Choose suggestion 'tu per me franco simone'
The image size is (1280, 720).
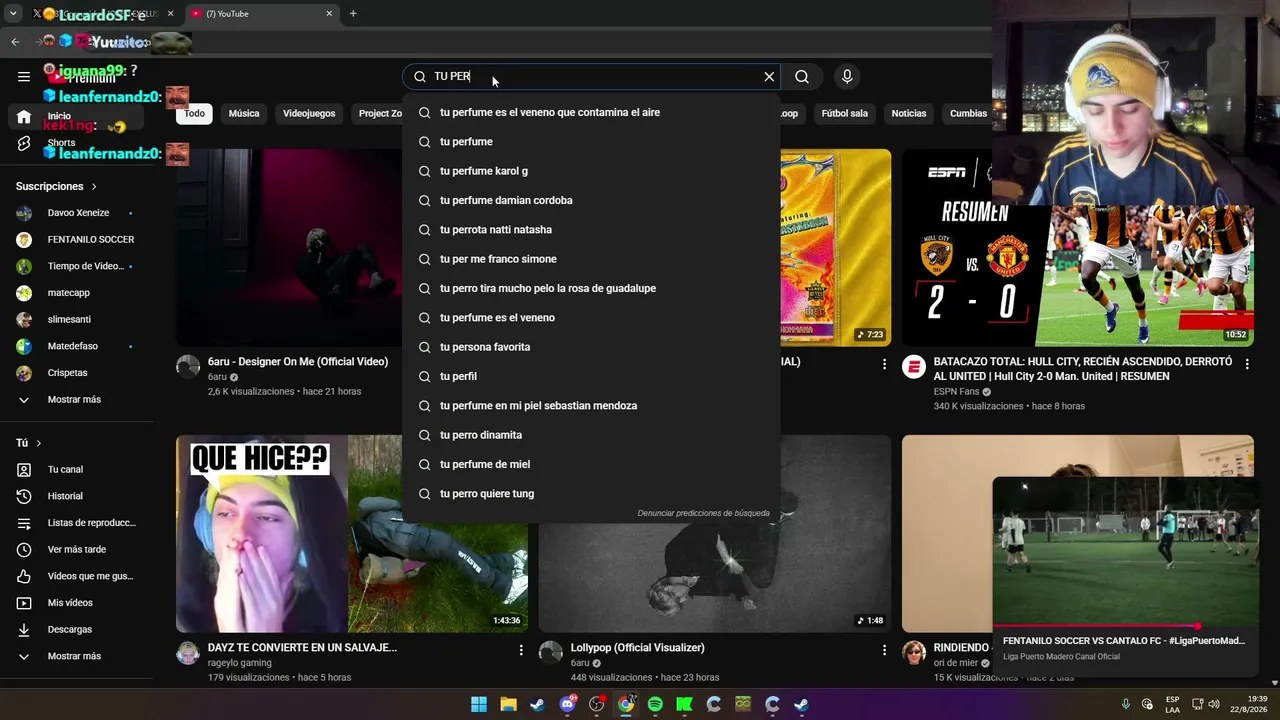(591, 259)
